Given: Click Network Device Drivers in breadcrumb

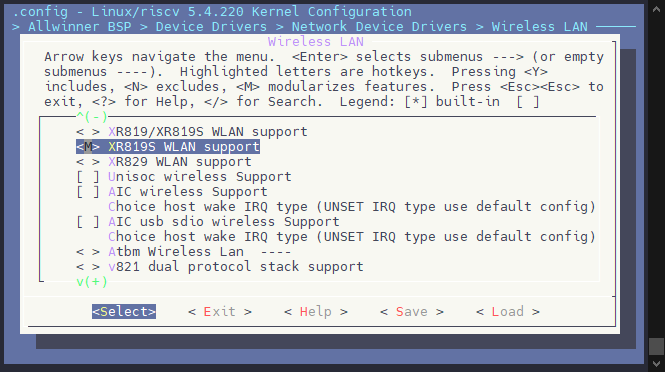Looking at the screenshot, I should coord(379,27).
